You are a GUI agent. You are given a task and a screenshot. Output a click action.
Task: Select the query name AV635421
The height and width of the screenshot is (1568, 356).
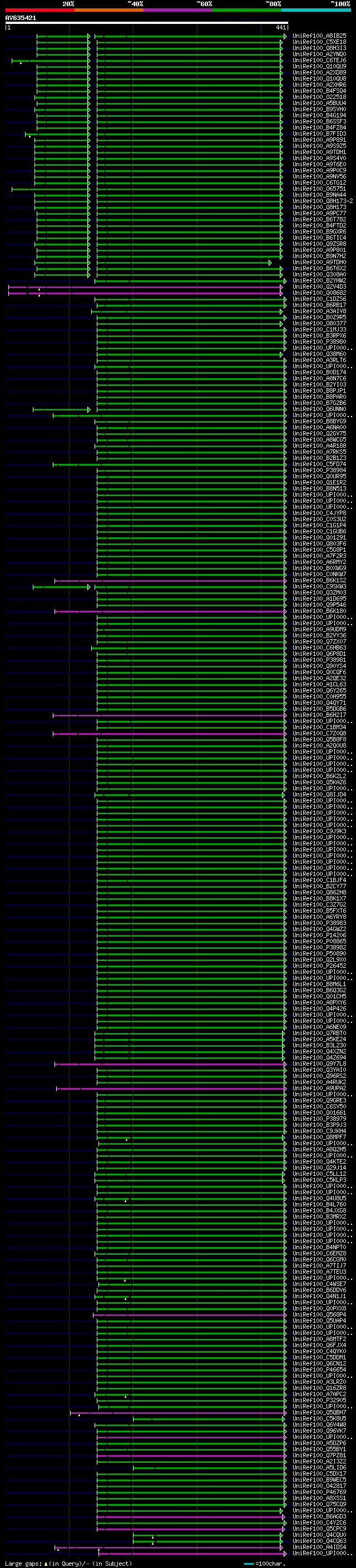tap(21, 18)
